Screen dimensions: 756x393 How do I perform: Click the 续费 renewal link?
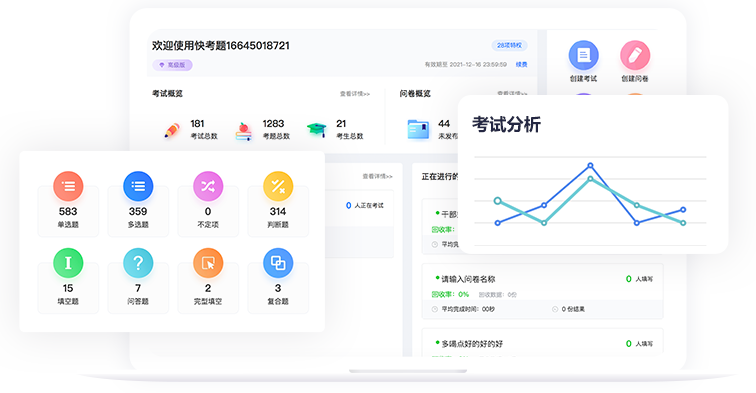click(x=522, y=64)
